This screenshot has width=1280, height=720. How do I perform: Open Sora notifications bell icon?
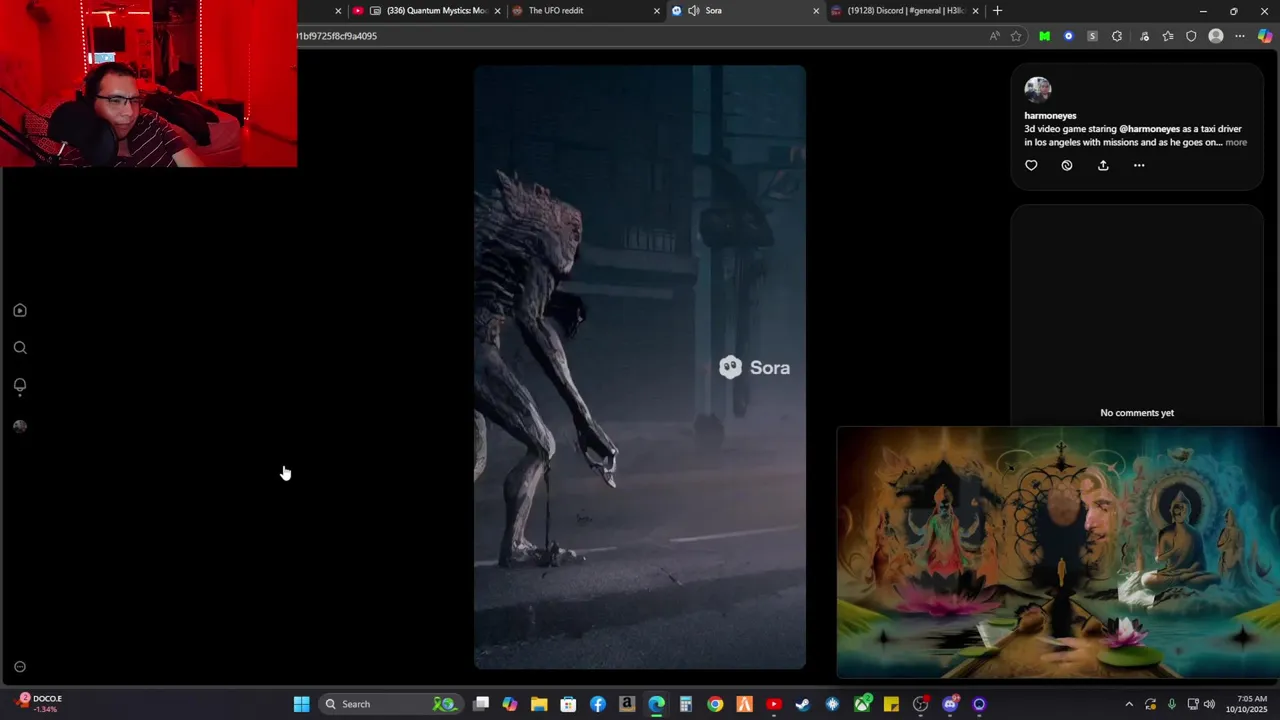(20, 386)
